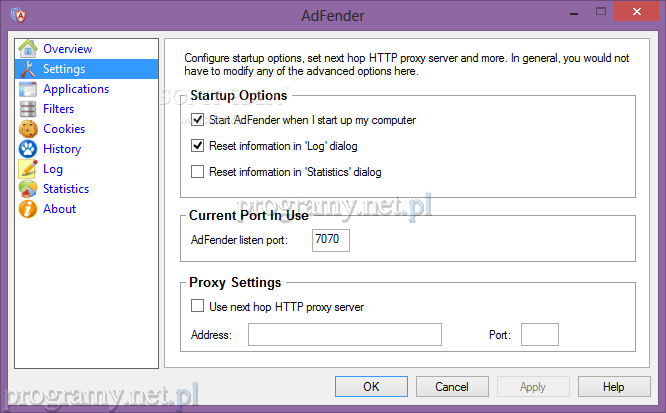
Task: Click the Applications window icon in sidebar
Action: [27, 89]
